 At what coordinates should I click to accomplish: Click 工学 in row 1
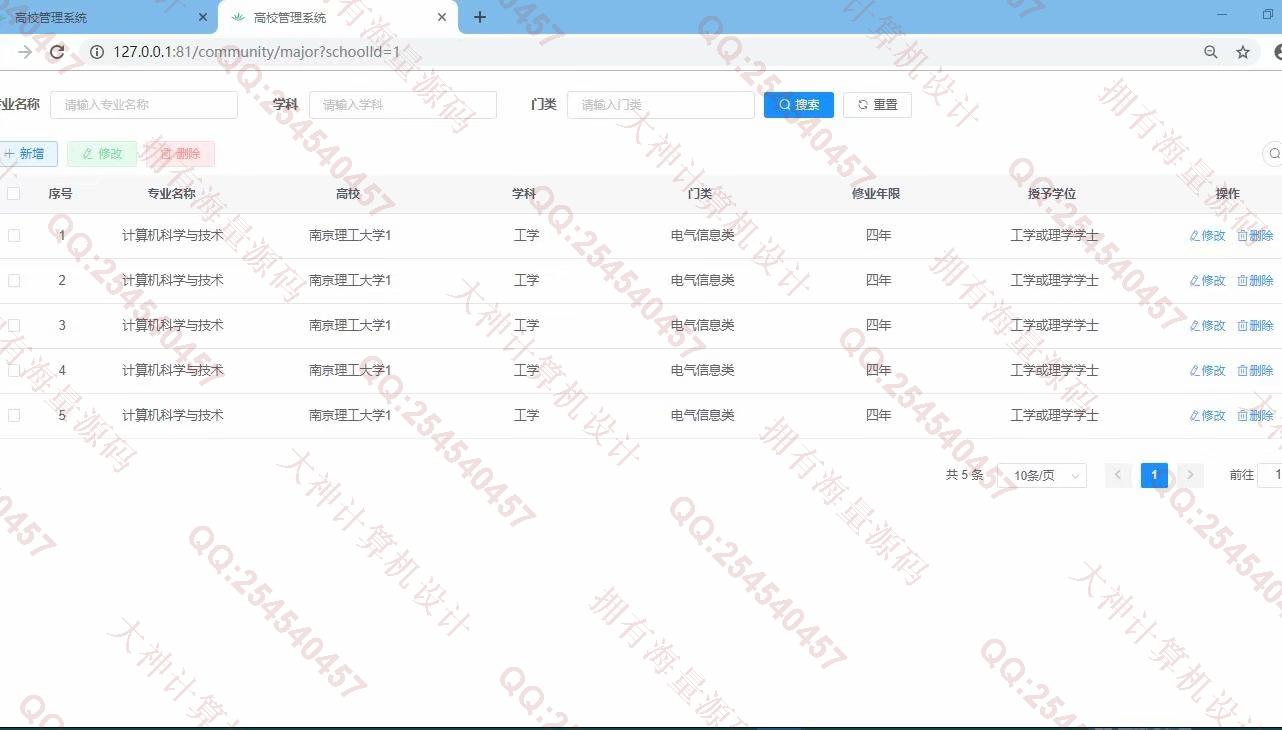(x=527, y=236)
